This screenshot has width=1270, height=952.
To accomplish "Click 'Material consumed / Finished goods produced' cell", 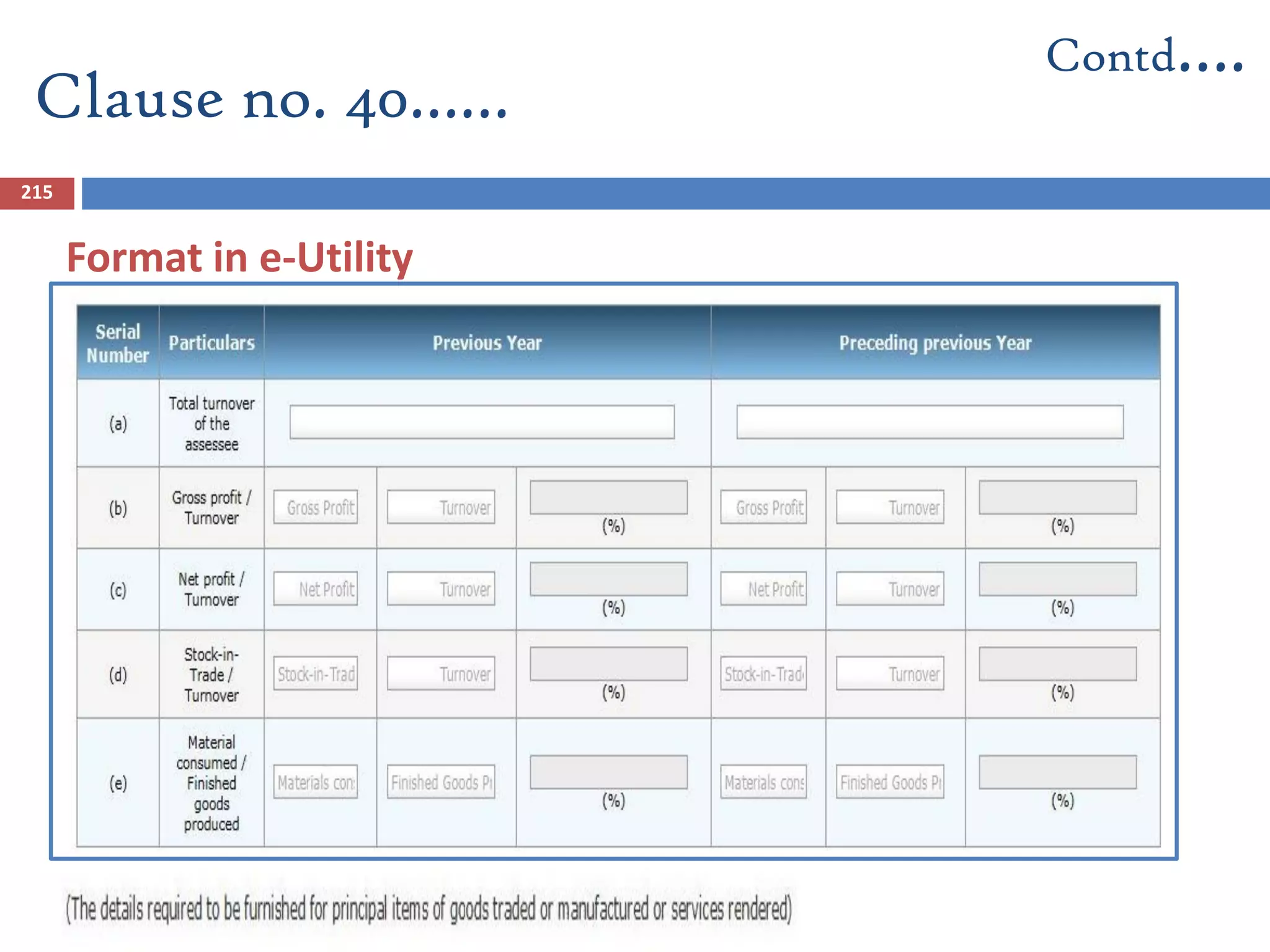I will click(x=211, y=783).
